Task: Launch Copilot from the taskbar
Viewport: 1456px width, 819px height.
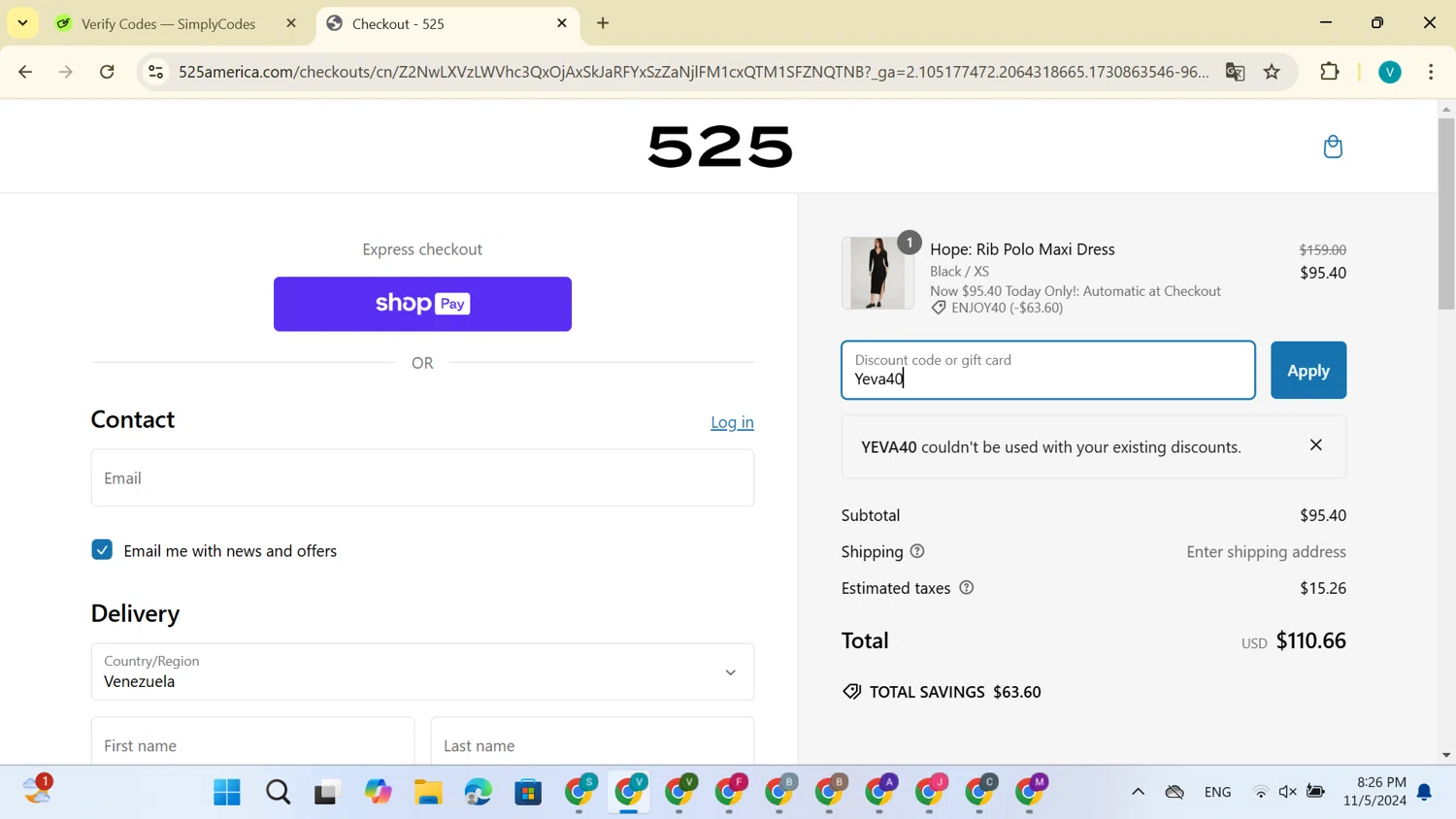Action: (378, 793)
